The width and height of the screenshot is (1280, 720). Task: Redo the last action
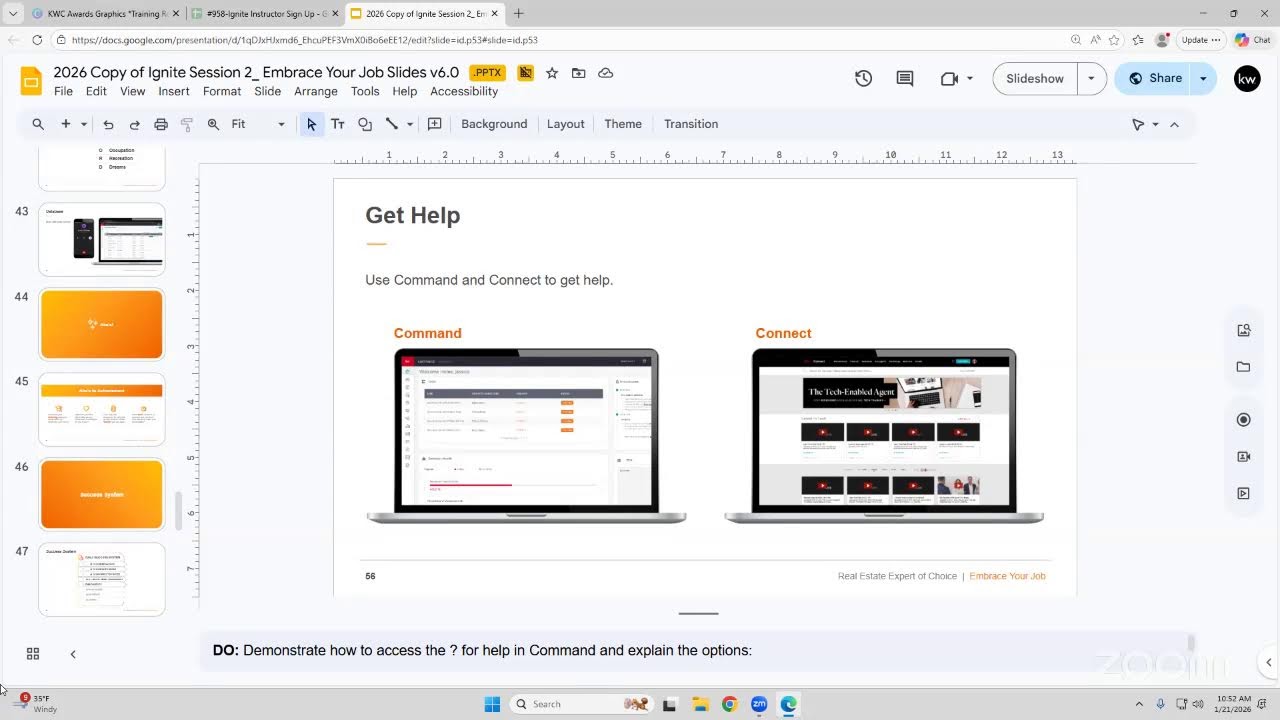pyautogui.click(x=134, y=124)
